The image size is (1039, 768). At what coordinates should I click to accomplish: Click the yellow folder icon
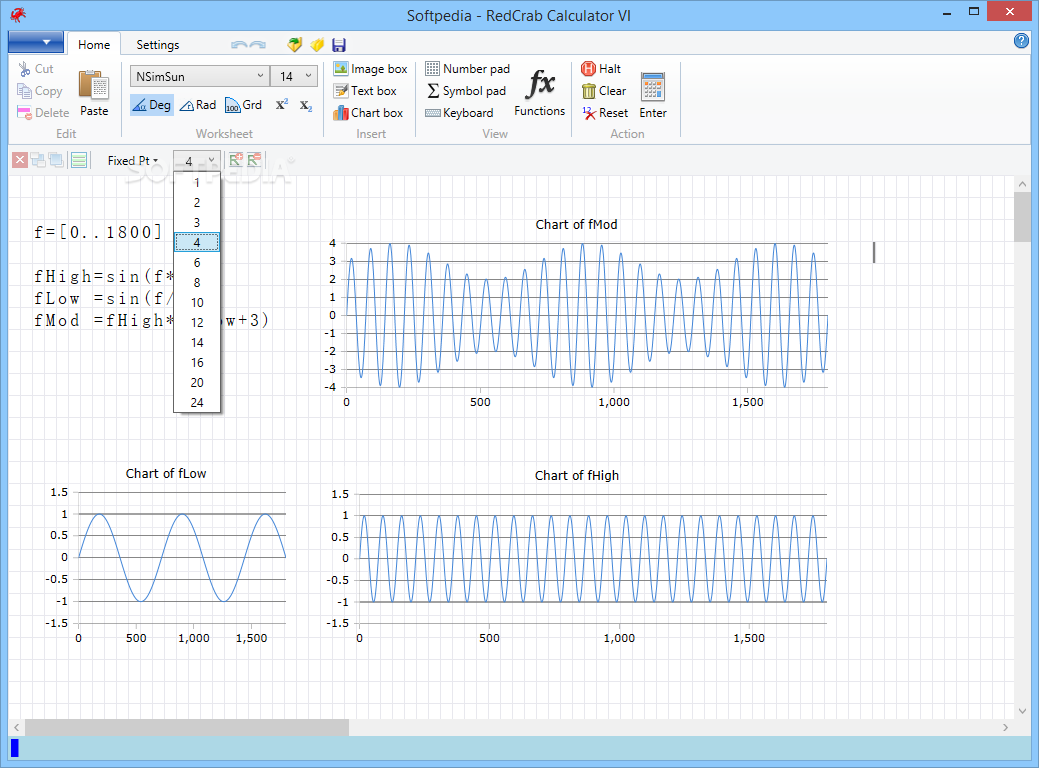317,44
